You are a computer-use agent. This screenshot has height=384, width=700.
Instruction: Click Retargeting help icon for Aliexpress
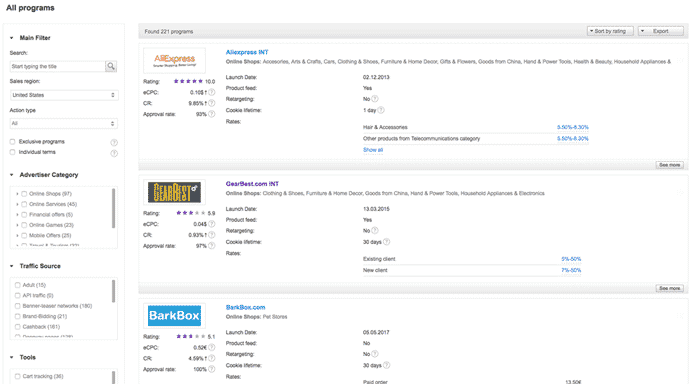(x=375, y=99)
